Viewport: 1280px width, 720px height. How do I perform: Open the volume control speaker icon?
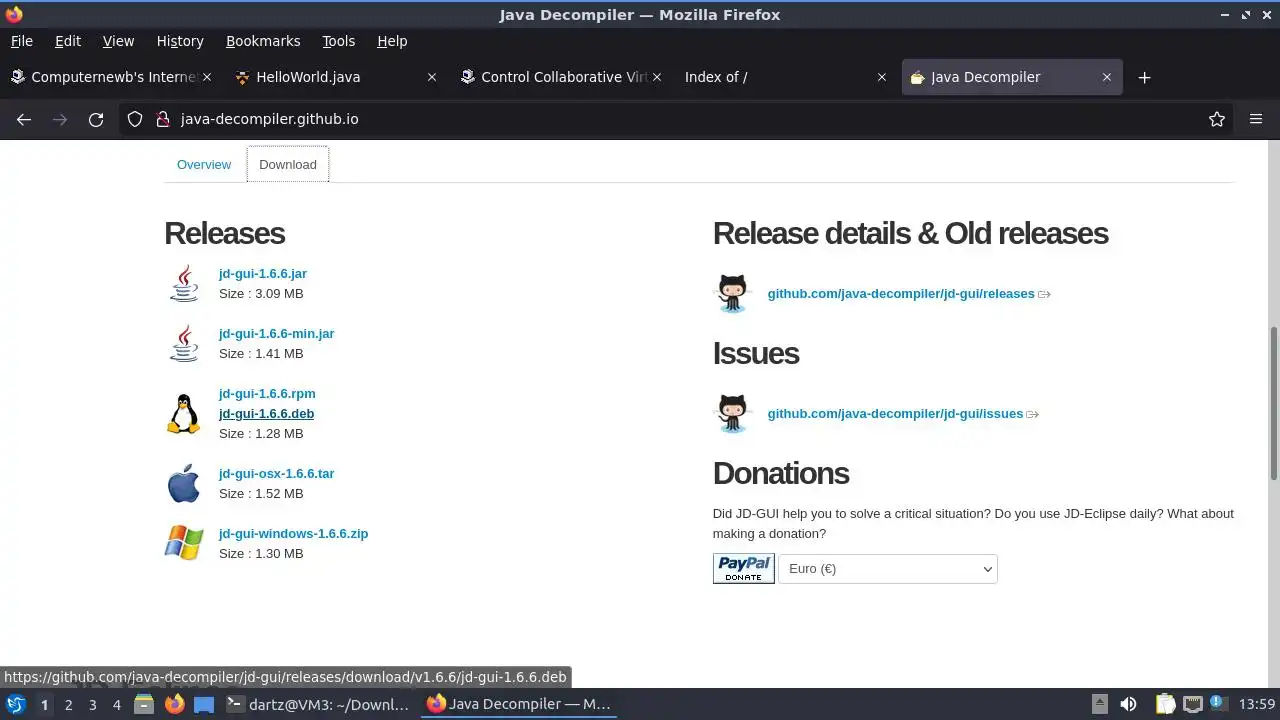click(x=1129, y=704)
